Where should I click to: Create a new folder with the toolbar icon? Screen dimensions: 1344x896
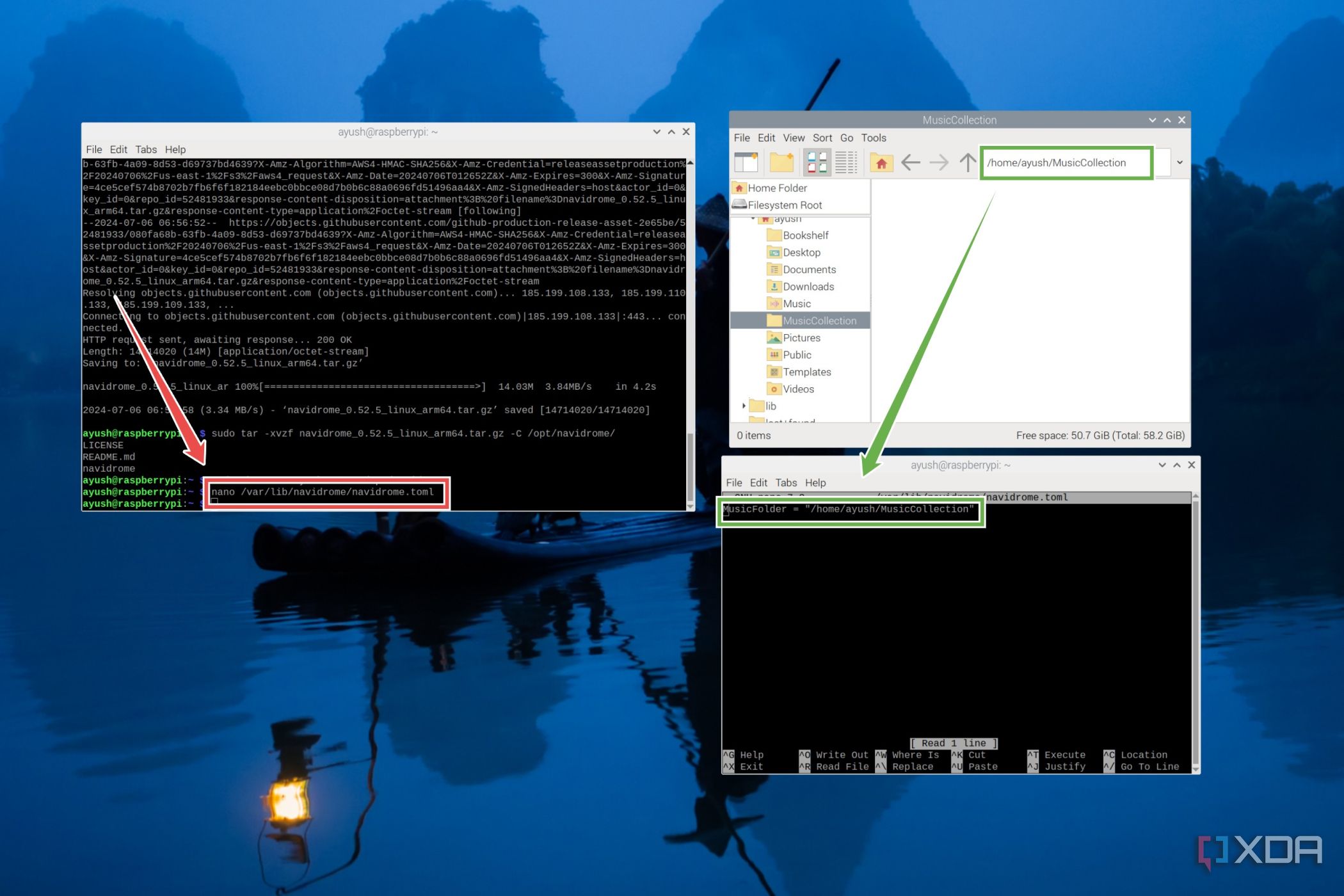point(781,163)
